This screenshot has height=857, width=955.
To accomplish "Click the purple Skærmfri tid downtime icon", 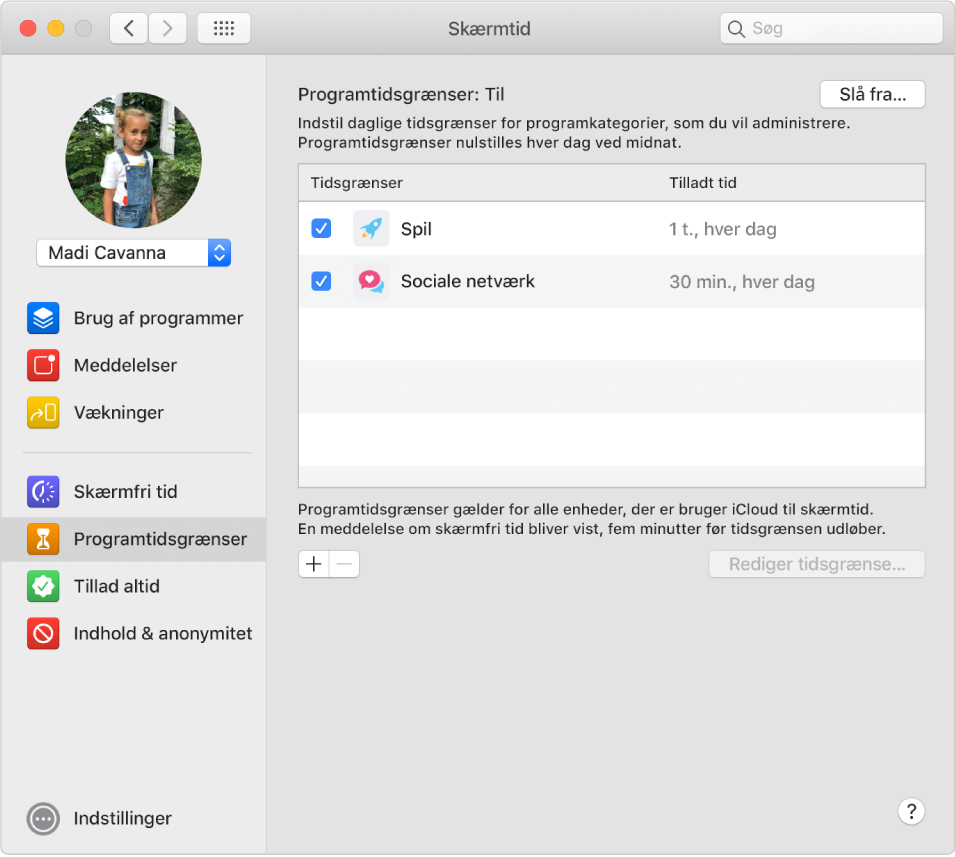I will pos(43,492).
